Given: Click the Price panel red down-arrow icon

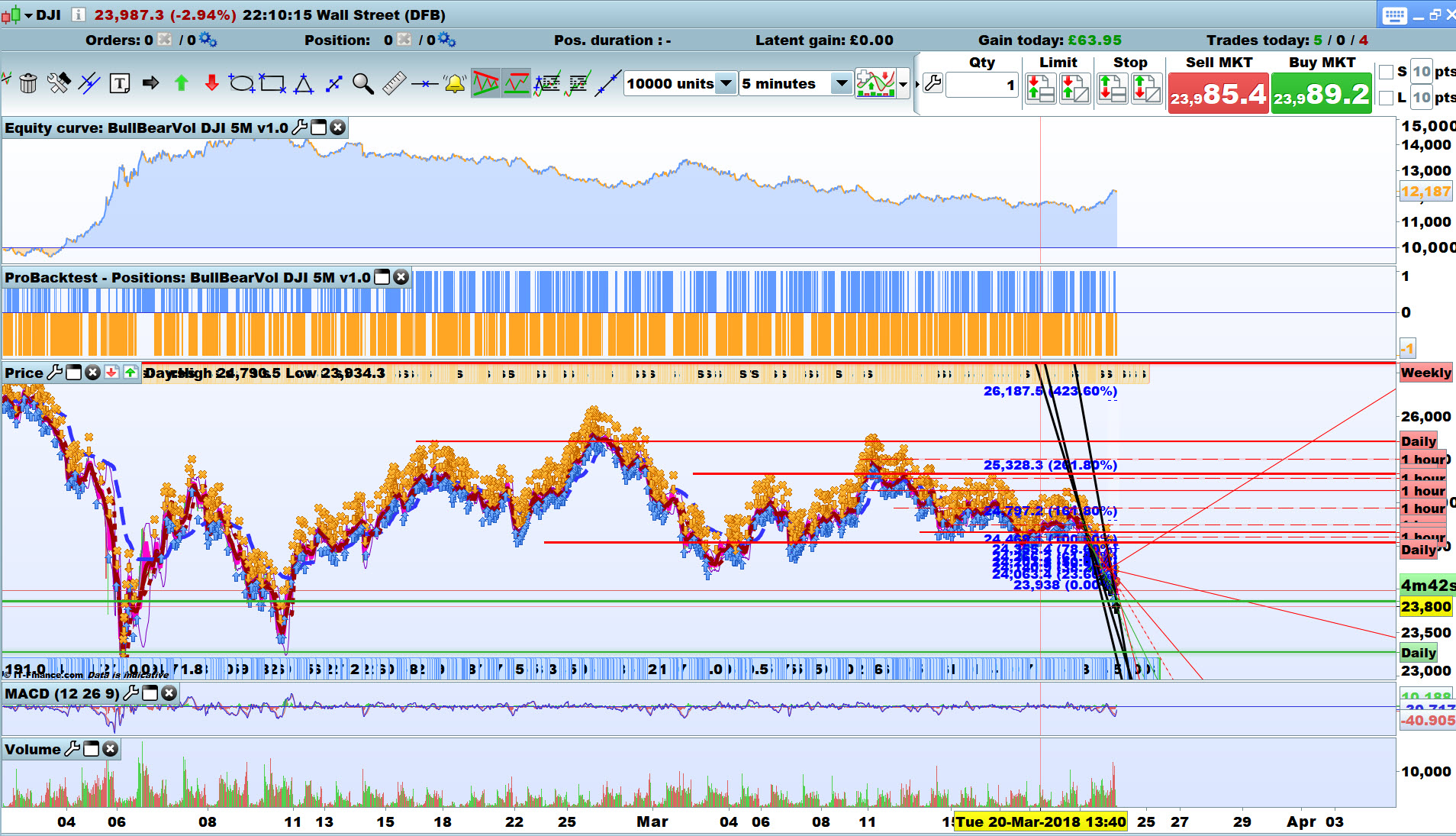Looking at the screenshot, I should click(x=111, y=373).
